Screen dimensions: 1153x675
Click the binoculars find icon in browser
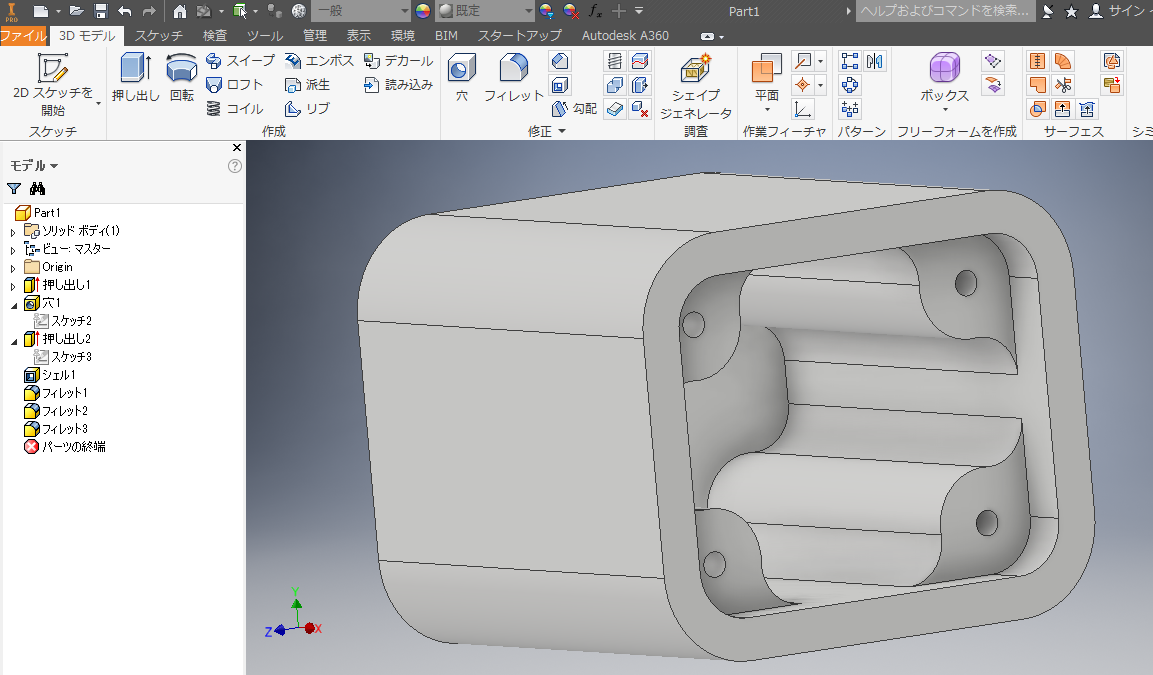[38, 189]
